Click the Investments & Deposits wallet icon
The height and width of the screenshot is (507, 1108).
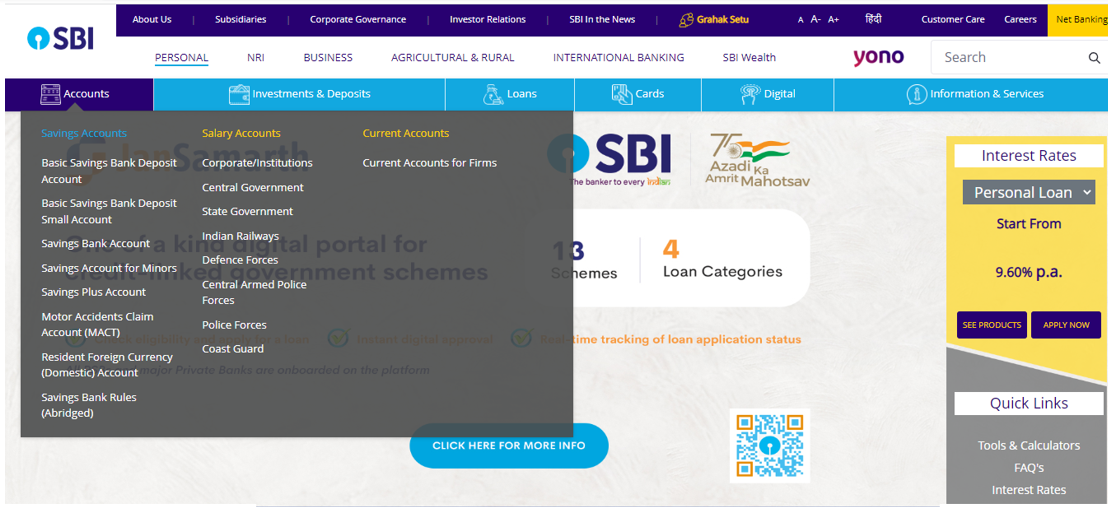click(x=240, y=94)
